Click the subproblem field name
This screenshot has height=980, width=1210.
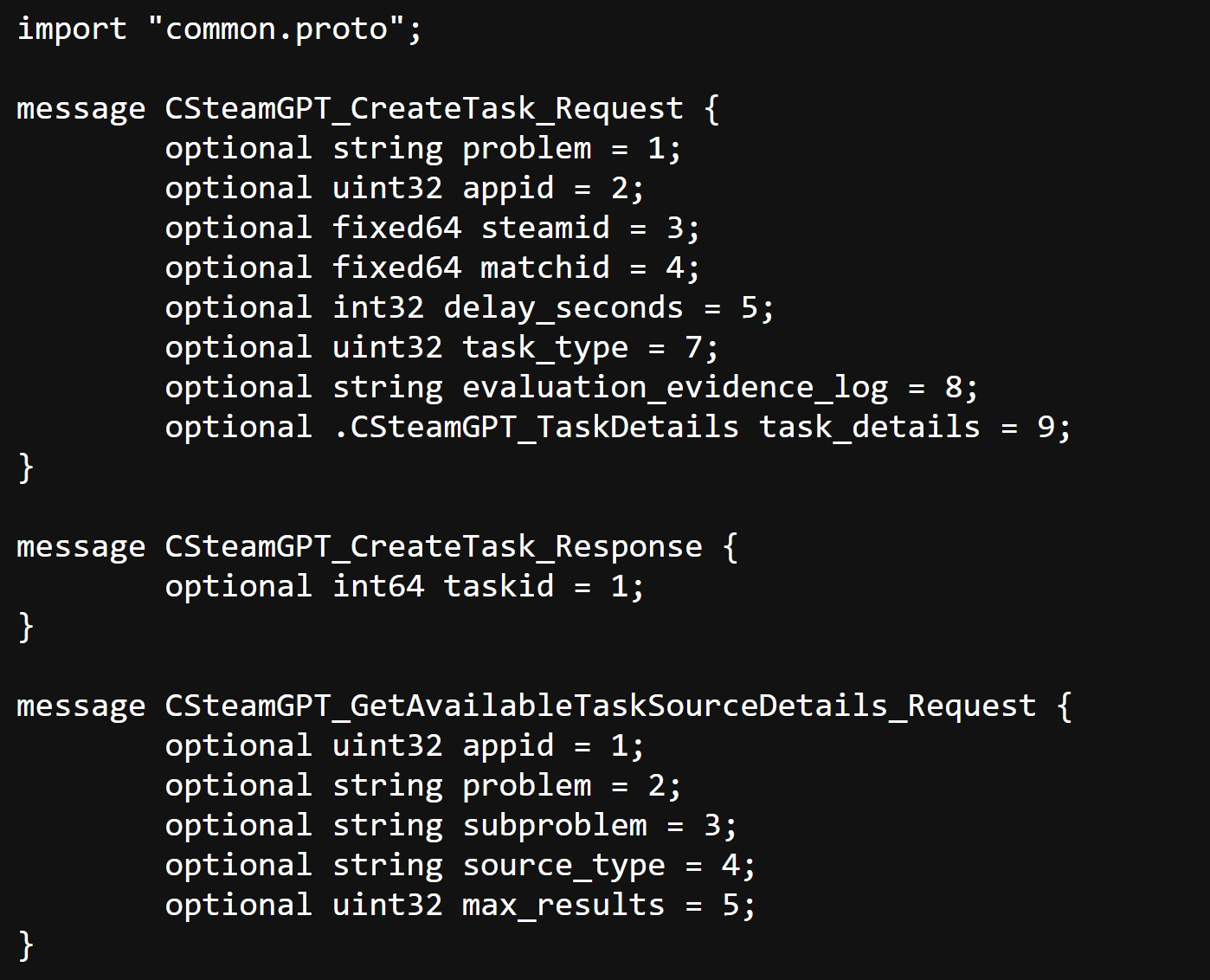point(555,826)
